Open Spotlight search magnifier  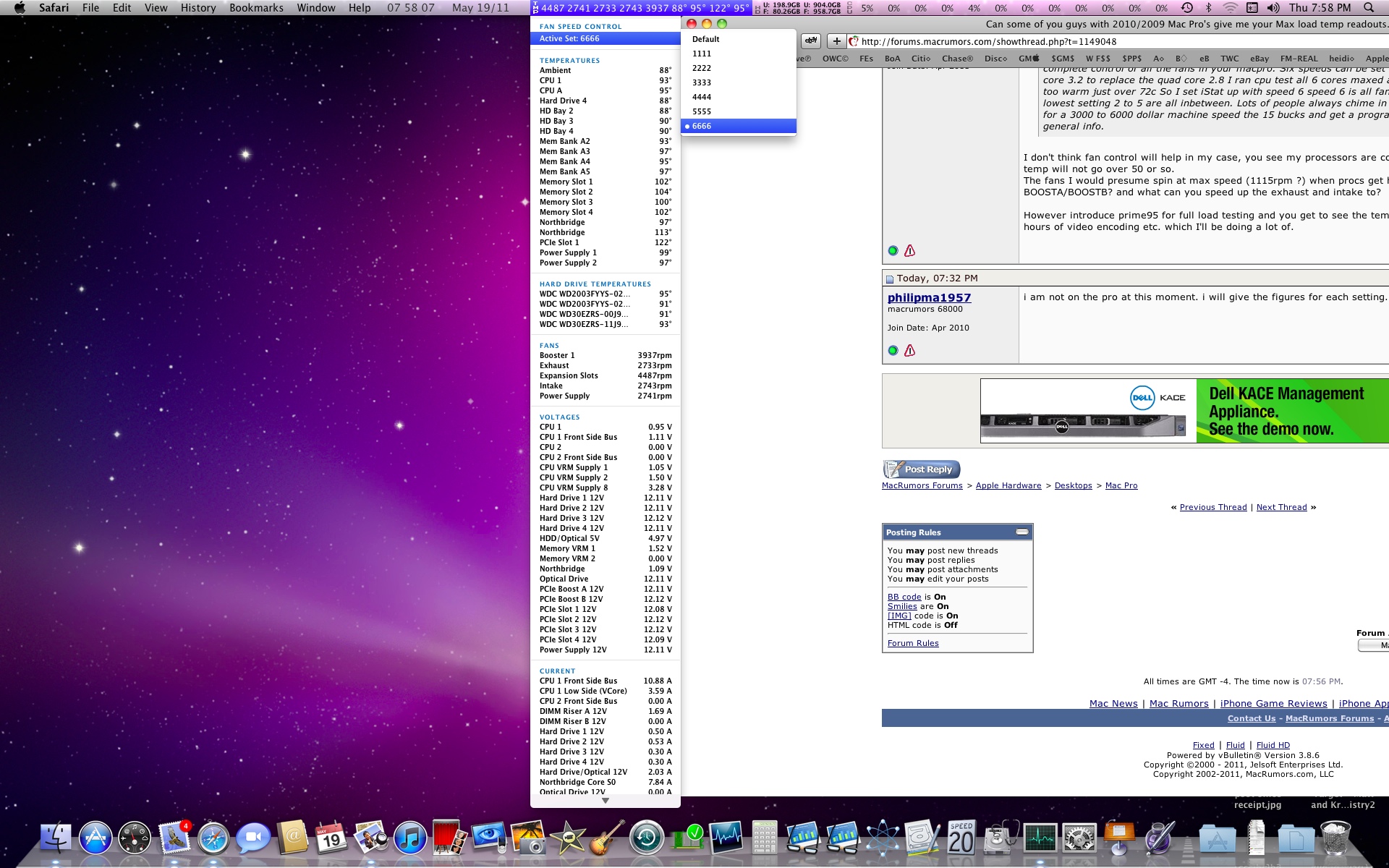click(x=1369, y=8)
